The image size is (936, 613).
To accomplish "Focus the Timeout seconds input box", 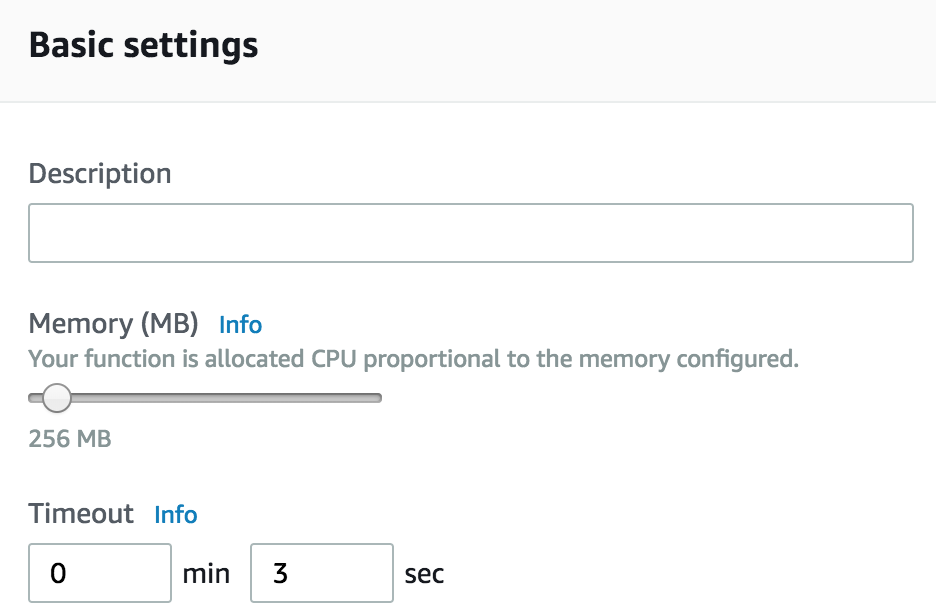I will coord(322,573).
